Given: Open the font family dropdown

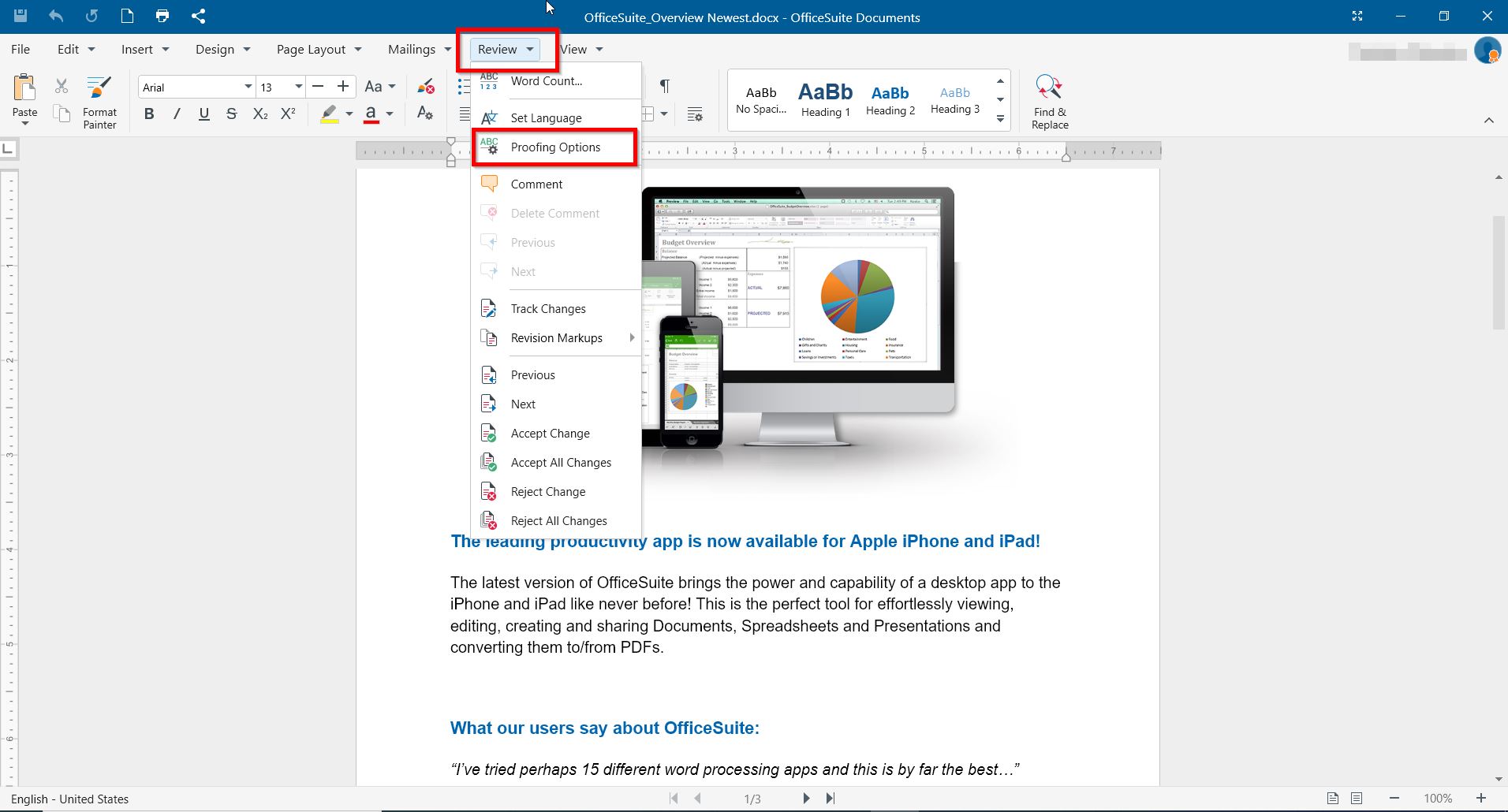Looking at the screenshot, I should point(248,87).
